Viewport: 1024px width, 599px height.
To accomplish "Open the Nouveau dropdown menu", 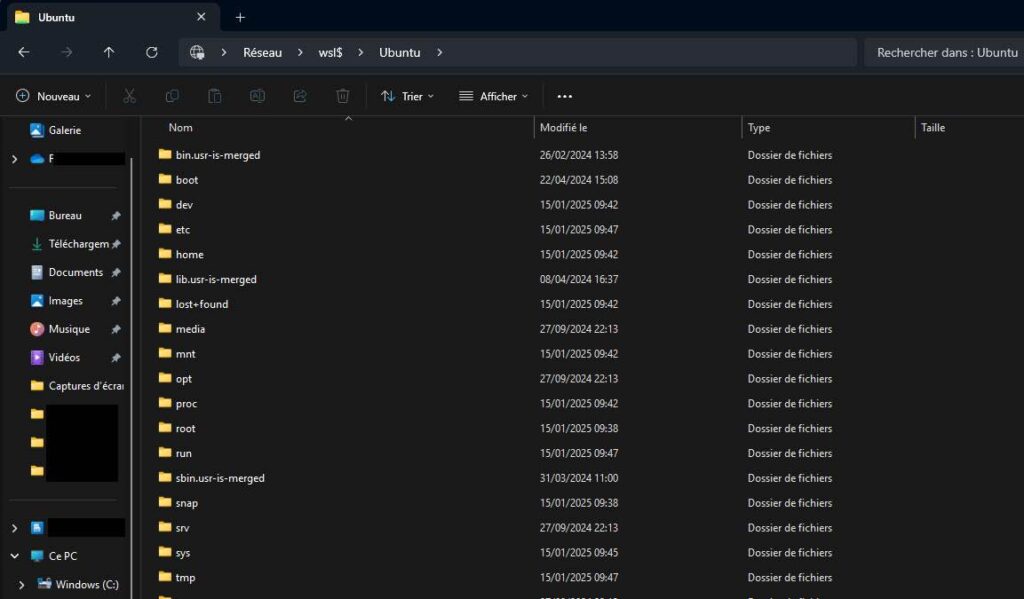I will 53,96.
